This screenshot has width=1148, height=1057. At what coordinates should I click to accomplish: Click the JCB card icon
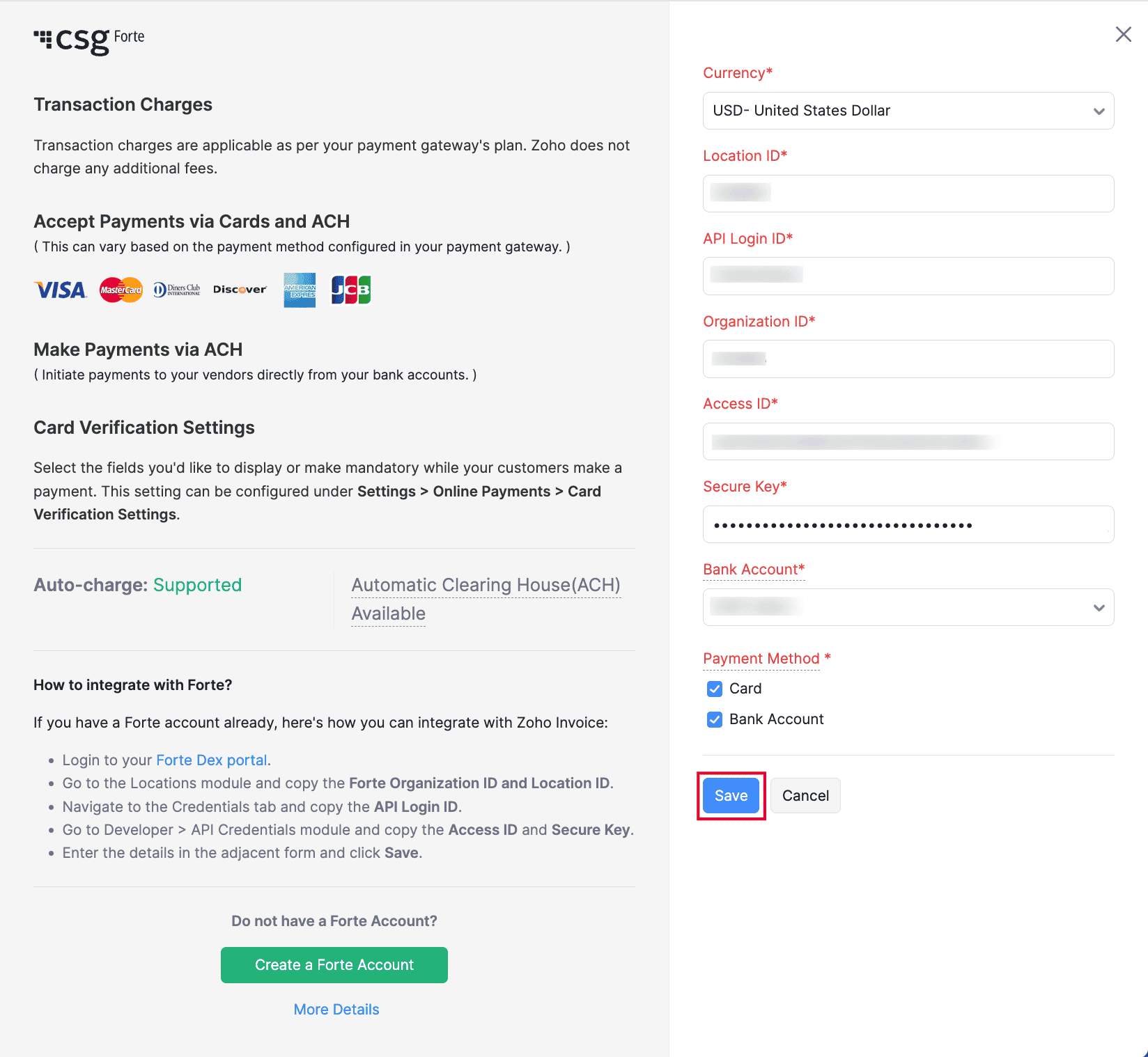350,290
